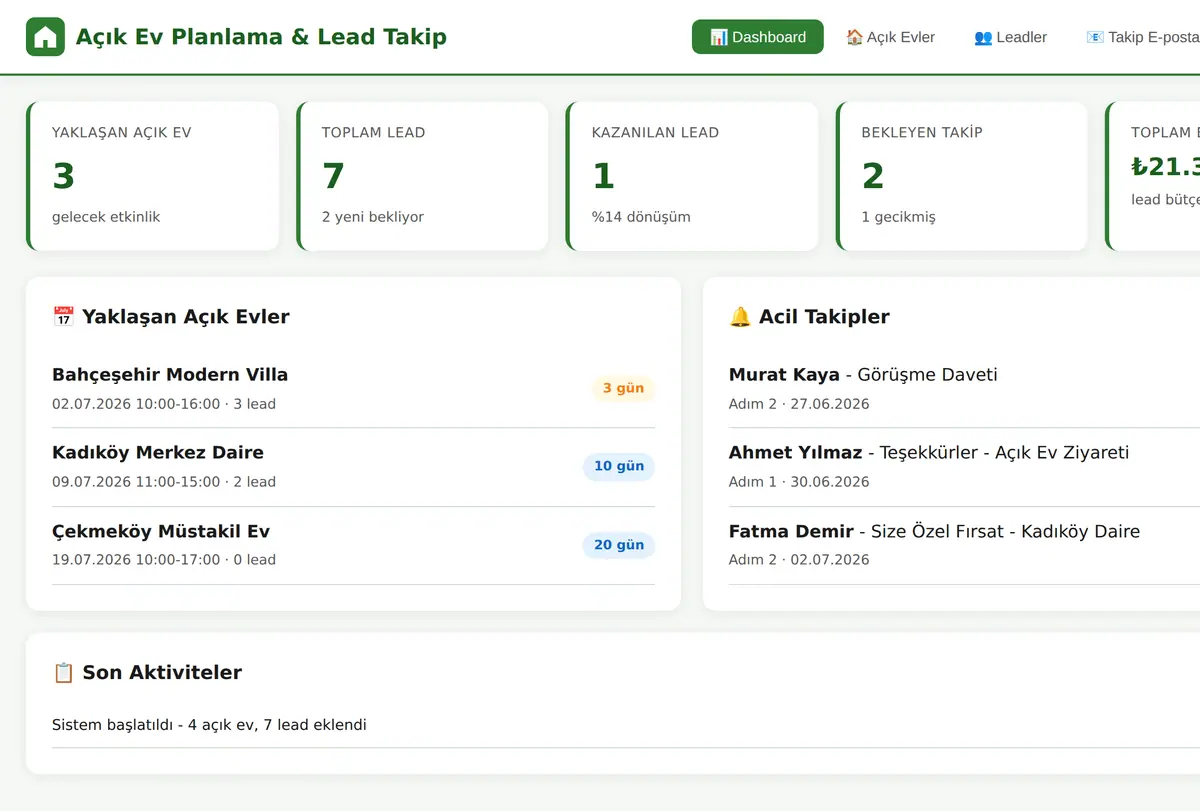Click the text gelecek etkinlik
This screenshot has width=1200, height=811.
(x=106, y=217)
